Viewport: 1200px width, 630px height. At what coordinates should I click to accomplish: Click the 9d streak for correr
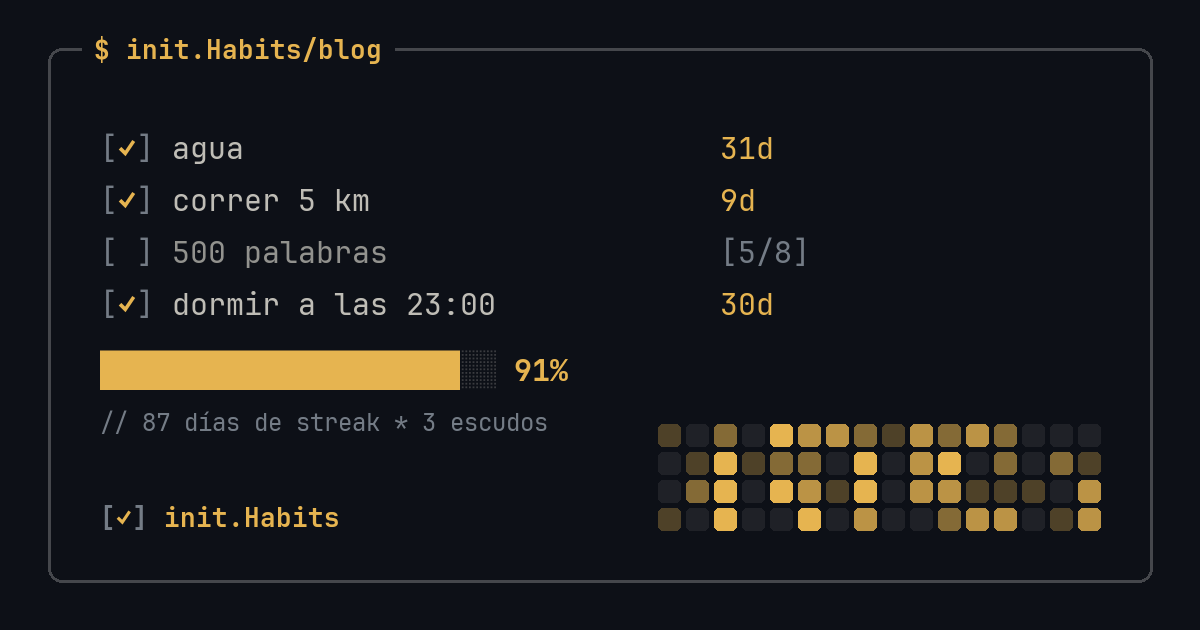point(738,201)
